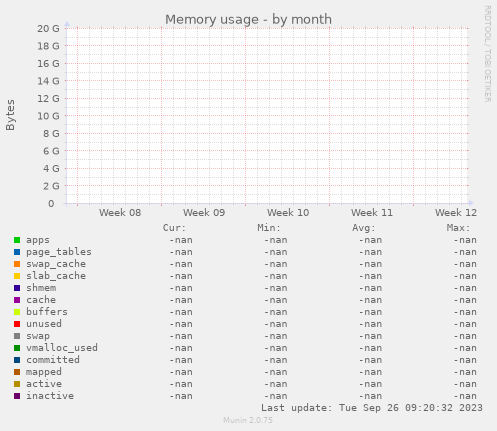Click the lime buffers legend swatch
This screenshot has height=431, width=497.
(x=17, y=312)
